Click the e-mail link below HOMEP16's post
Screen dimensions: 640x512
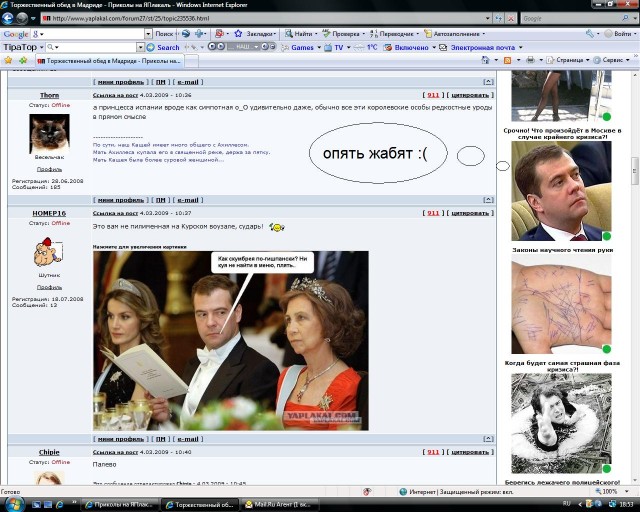tap(188, 439)
